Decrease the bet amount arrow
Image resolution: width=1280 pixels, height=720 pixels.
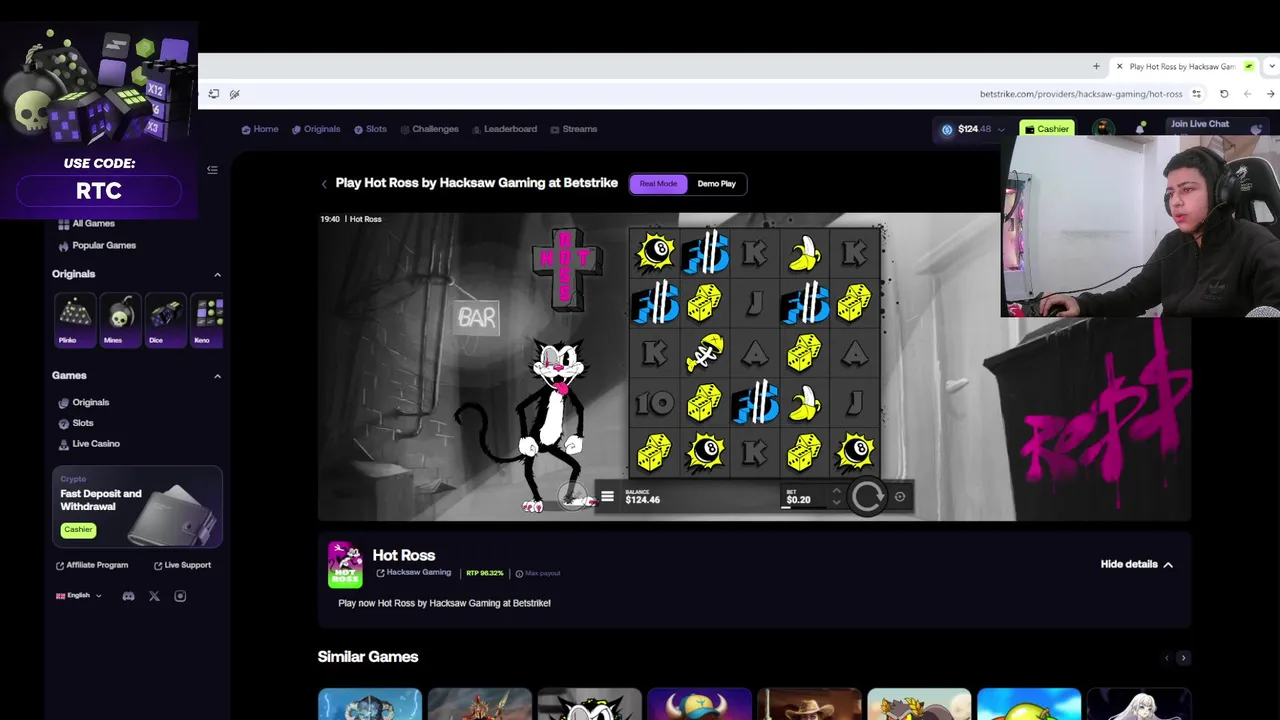click(836, 502)
